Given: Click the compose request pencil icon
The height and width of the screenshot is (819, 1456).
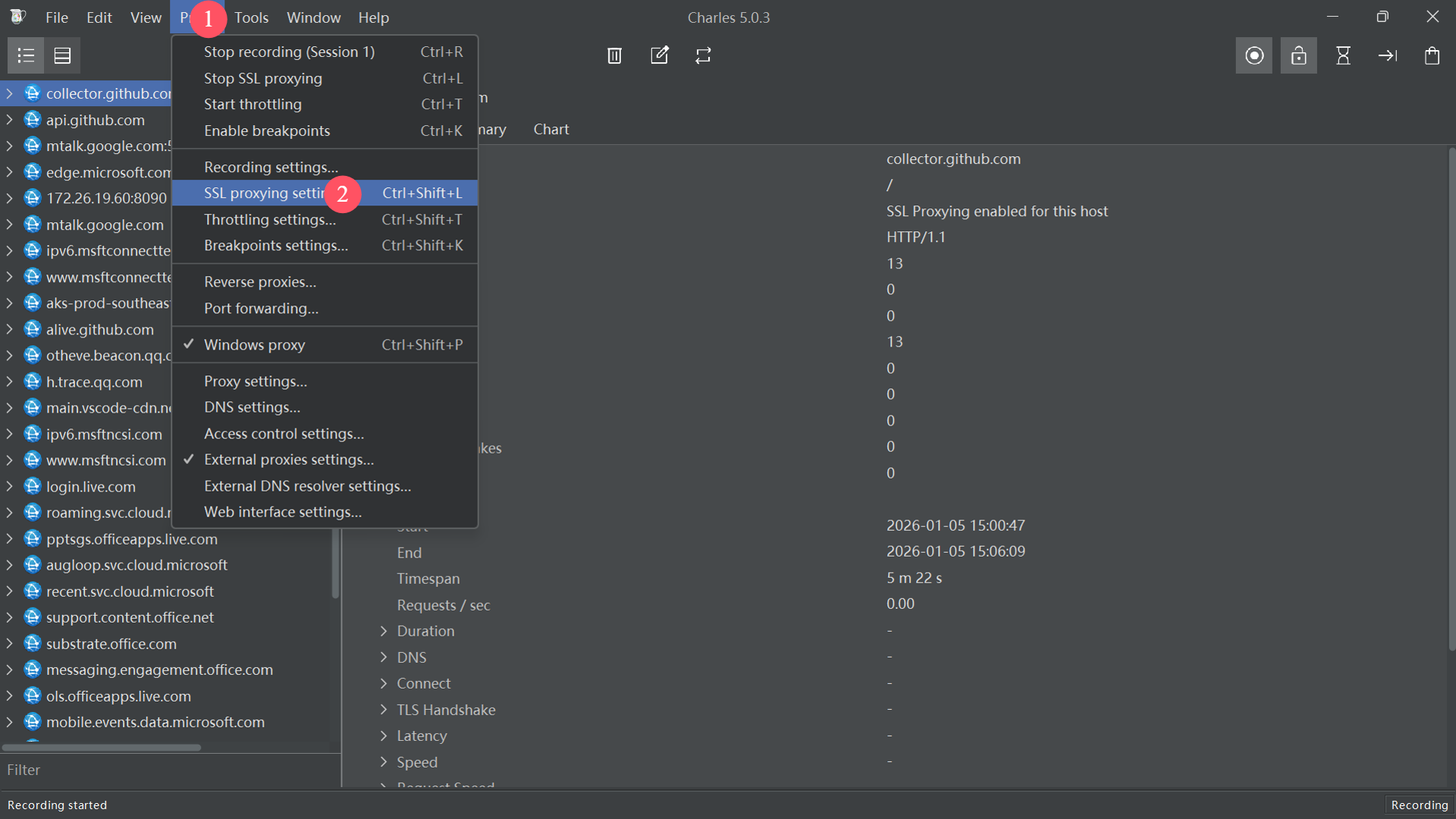Looking at the screenshot, I should 659,55.
